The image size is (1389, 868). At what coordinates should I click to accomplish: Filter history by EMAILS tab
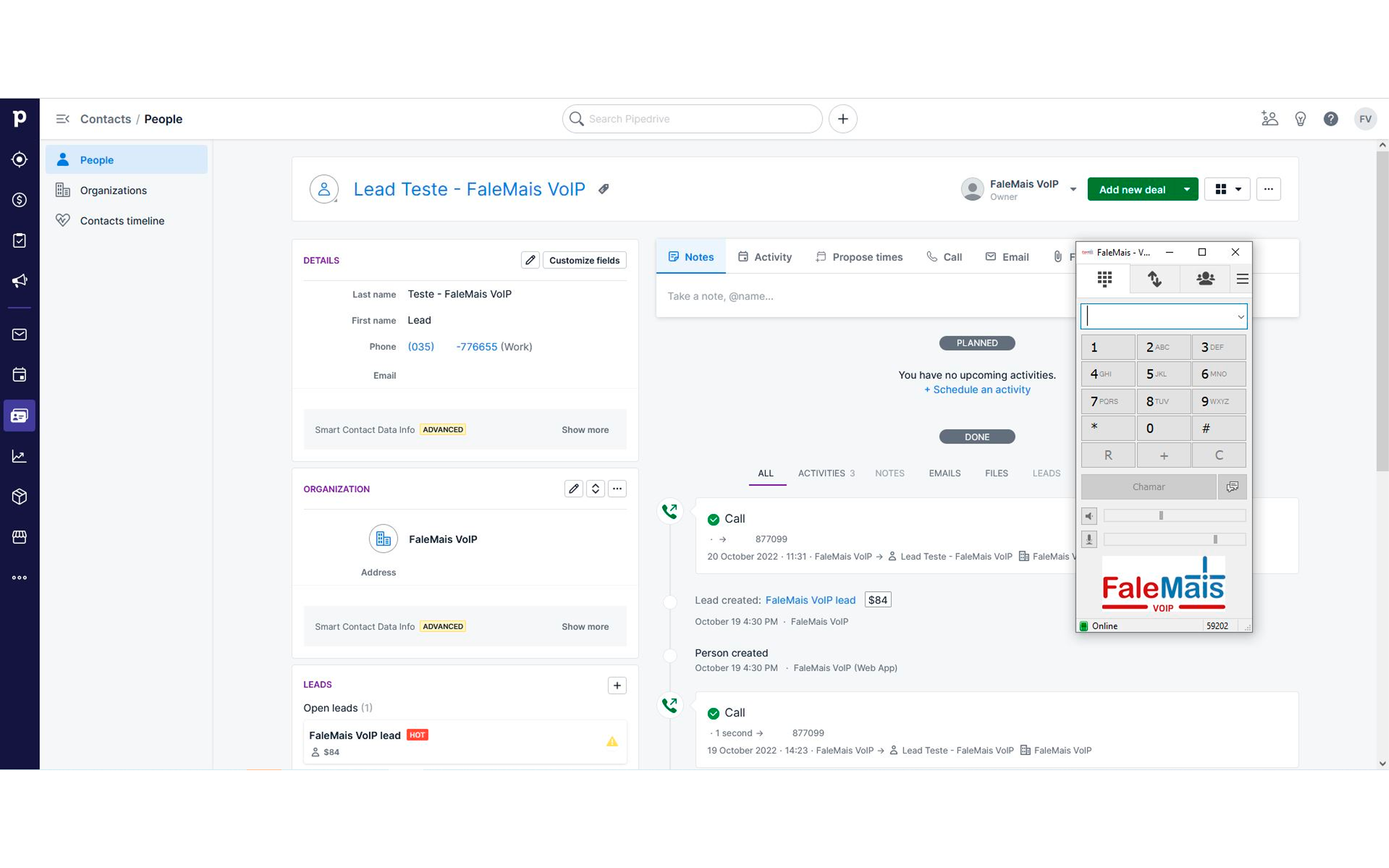pyautogui.click(x=944, y=473)
